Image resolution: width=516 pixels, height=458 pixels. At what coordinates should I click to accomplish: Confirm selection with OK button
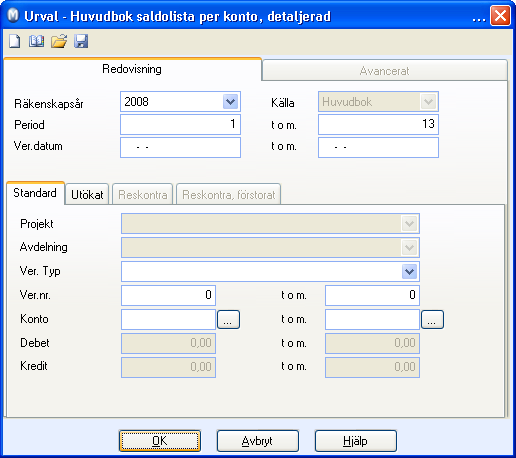point(160,441)
